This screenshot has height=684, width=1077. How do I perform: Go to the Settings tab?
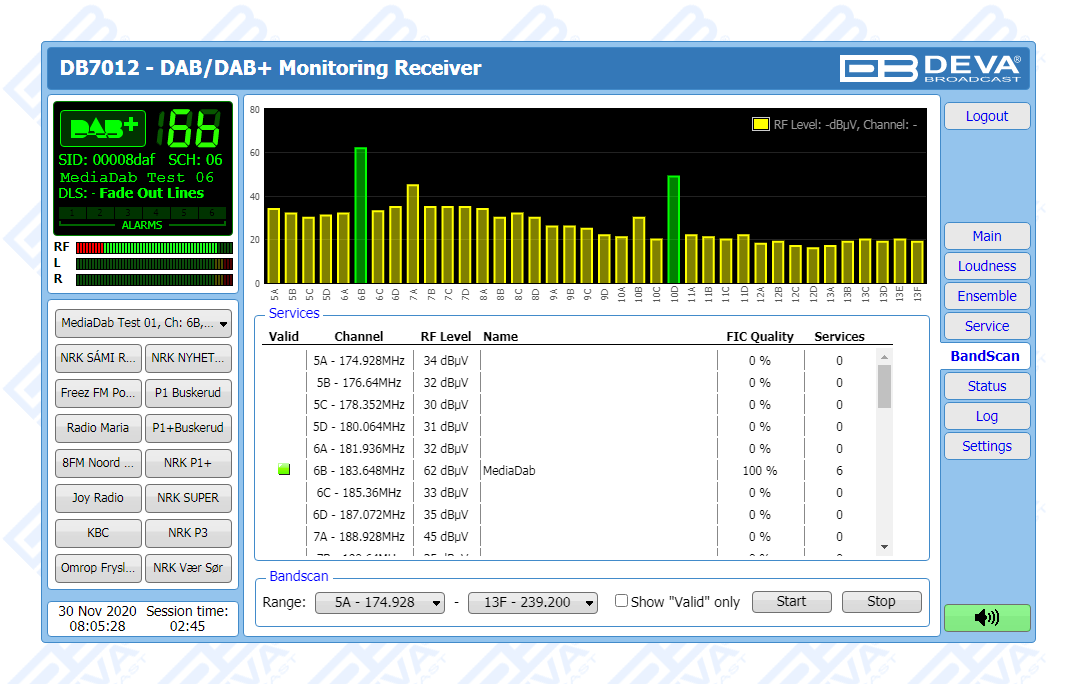pyautogui.click(x=986, y=446)
